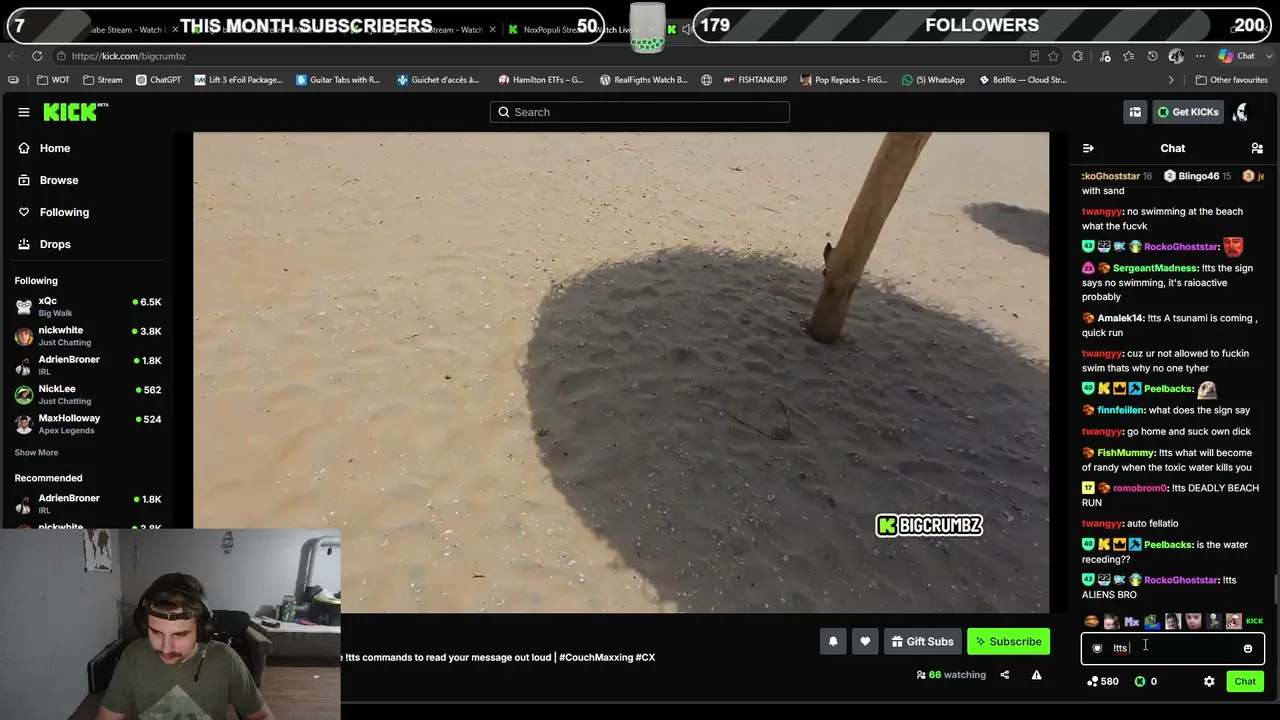Open the Other favourites folder
Viewport: 1280px width, 720px height.
(1231, 80)
